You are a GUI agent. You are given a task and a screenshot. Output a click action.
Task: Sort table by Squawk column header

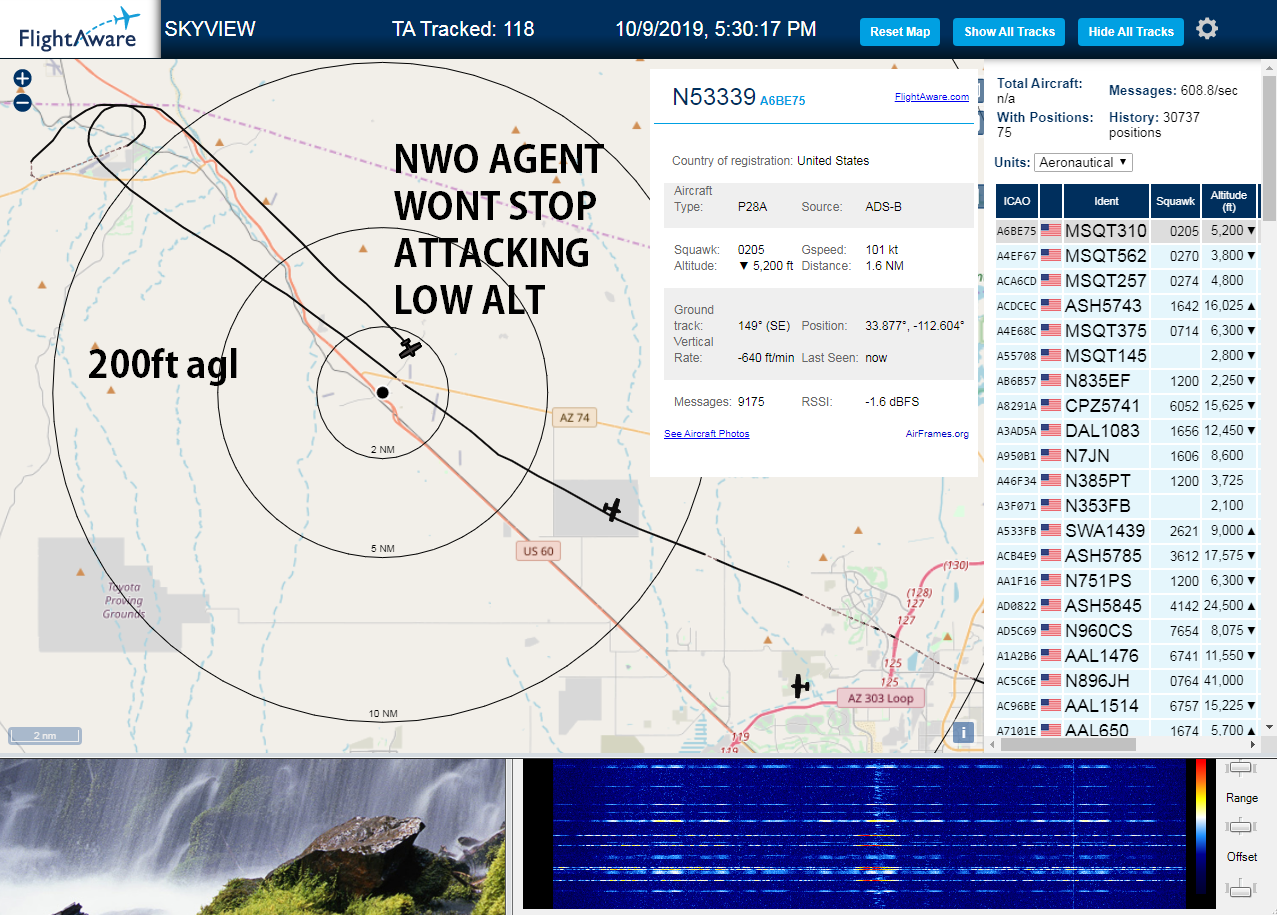[x=1175, y=201]
